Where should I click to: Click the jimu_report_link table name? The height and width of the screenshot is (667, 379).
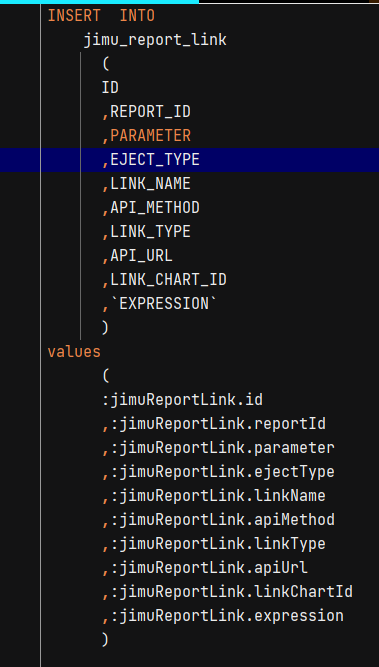click(155, 40)
